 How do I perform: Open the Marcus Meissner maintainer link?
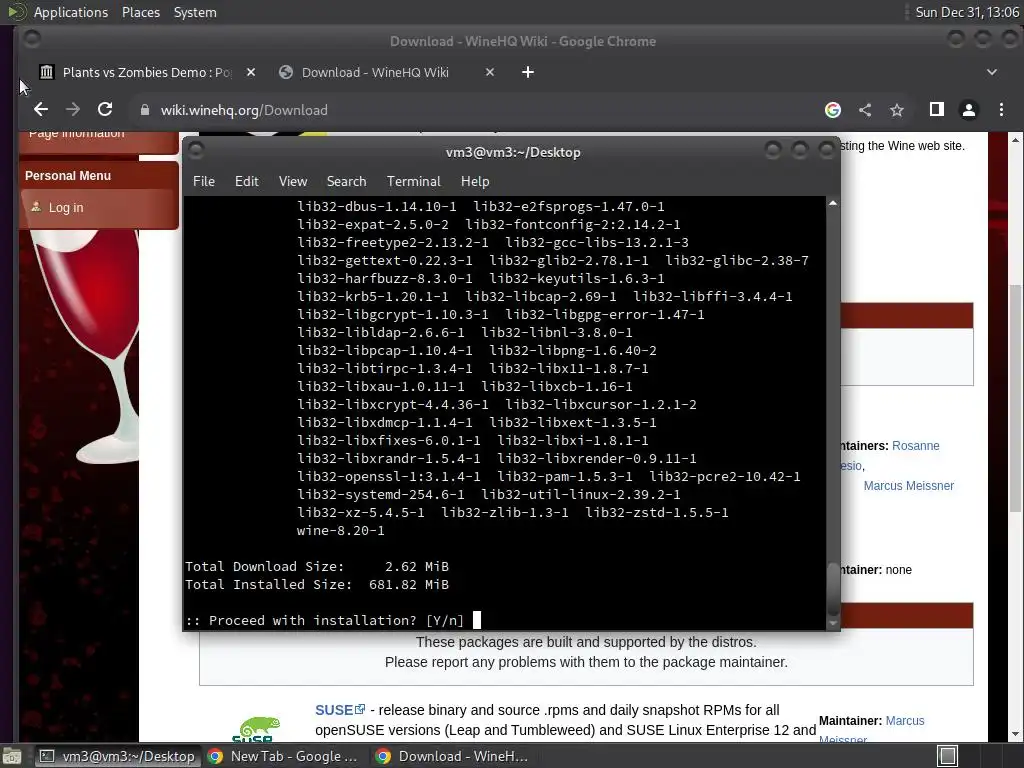coord(908,486)
